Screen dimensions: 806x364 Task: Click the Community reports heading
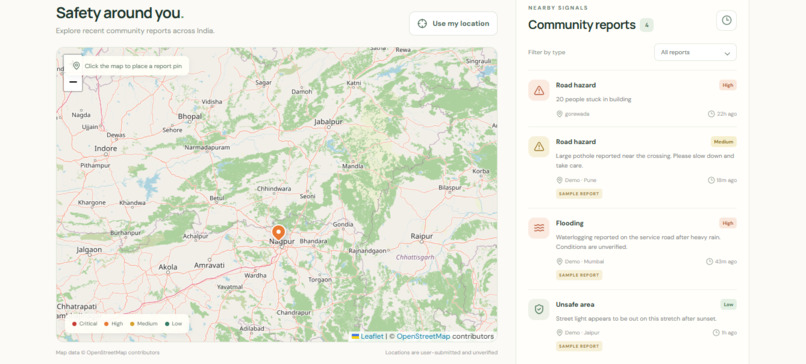click(581, 25)
